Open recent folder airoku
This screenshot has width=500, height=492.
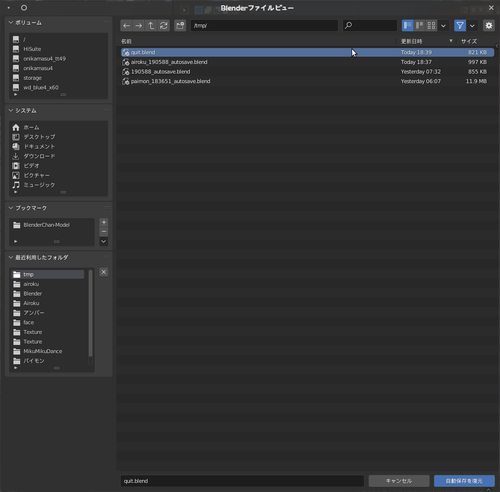[47, 284]
